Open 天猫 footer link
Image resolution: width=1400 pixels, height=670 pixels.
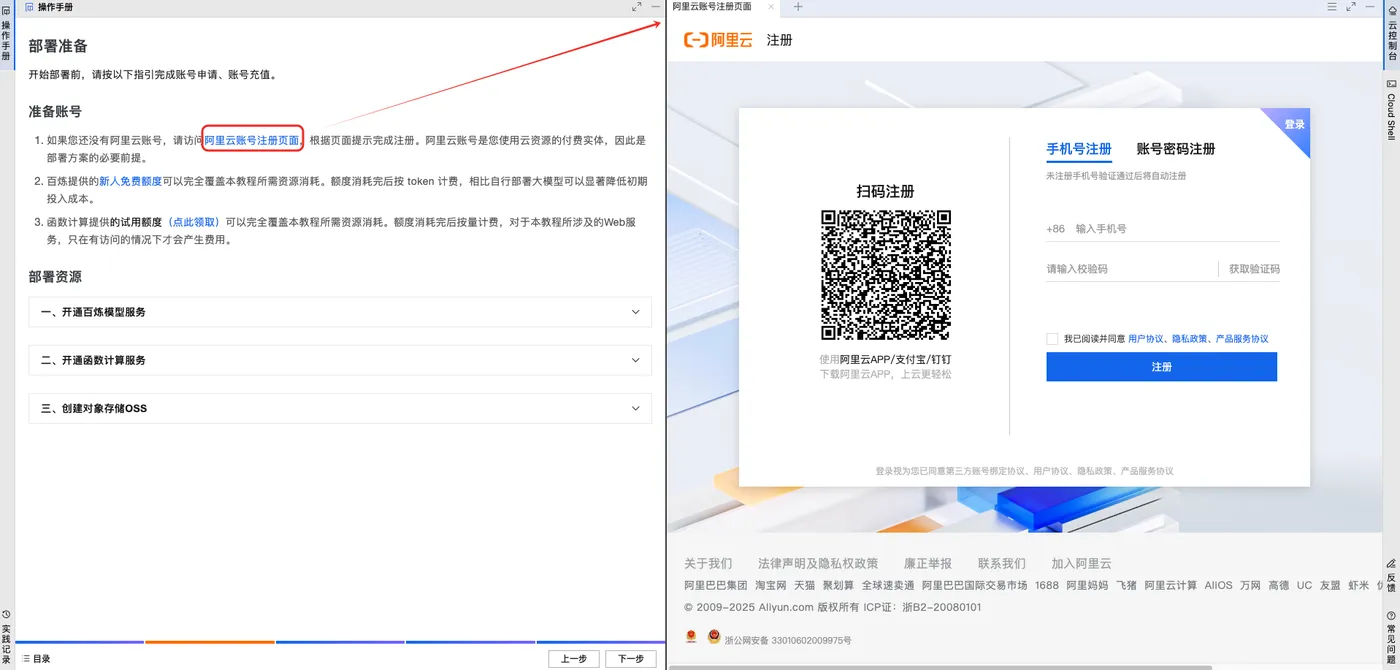click(x=805, y=586)
